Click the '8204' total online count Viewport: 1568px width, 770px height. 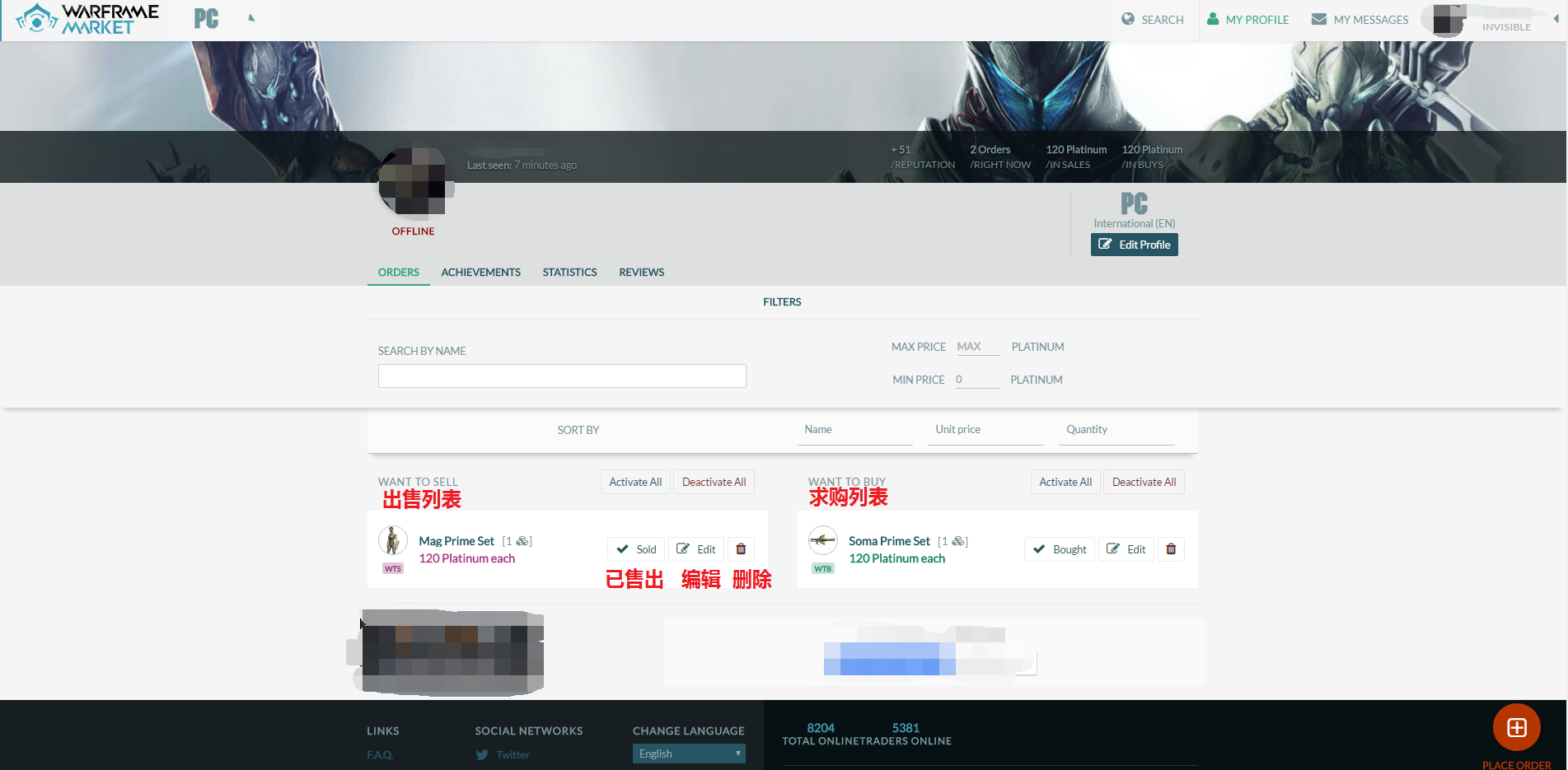click(x=821, y=728)
